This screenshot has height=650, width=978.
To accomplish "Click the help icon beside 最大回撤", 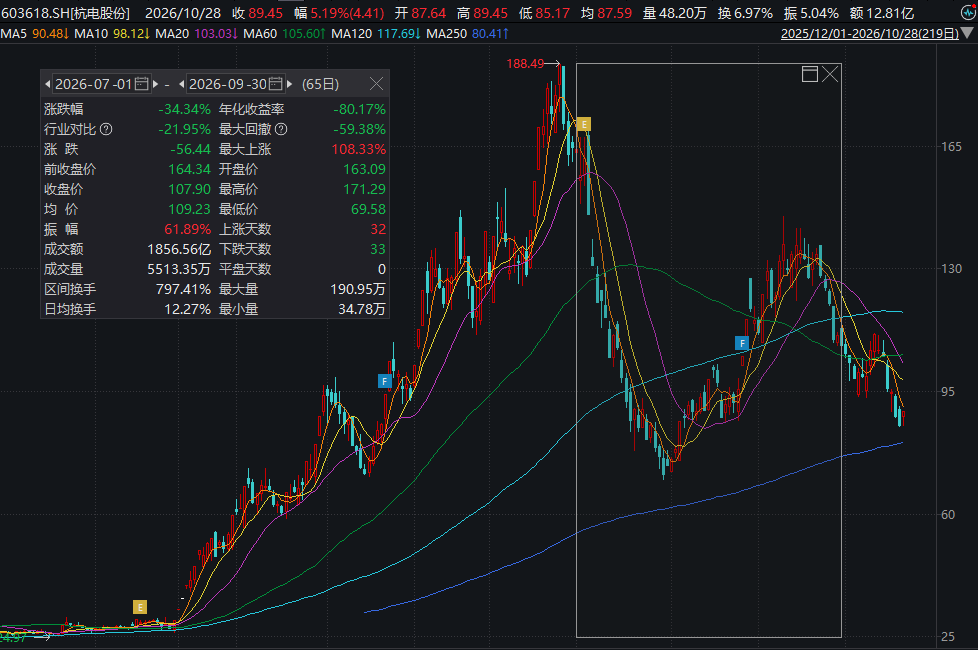I will point(281,129).
